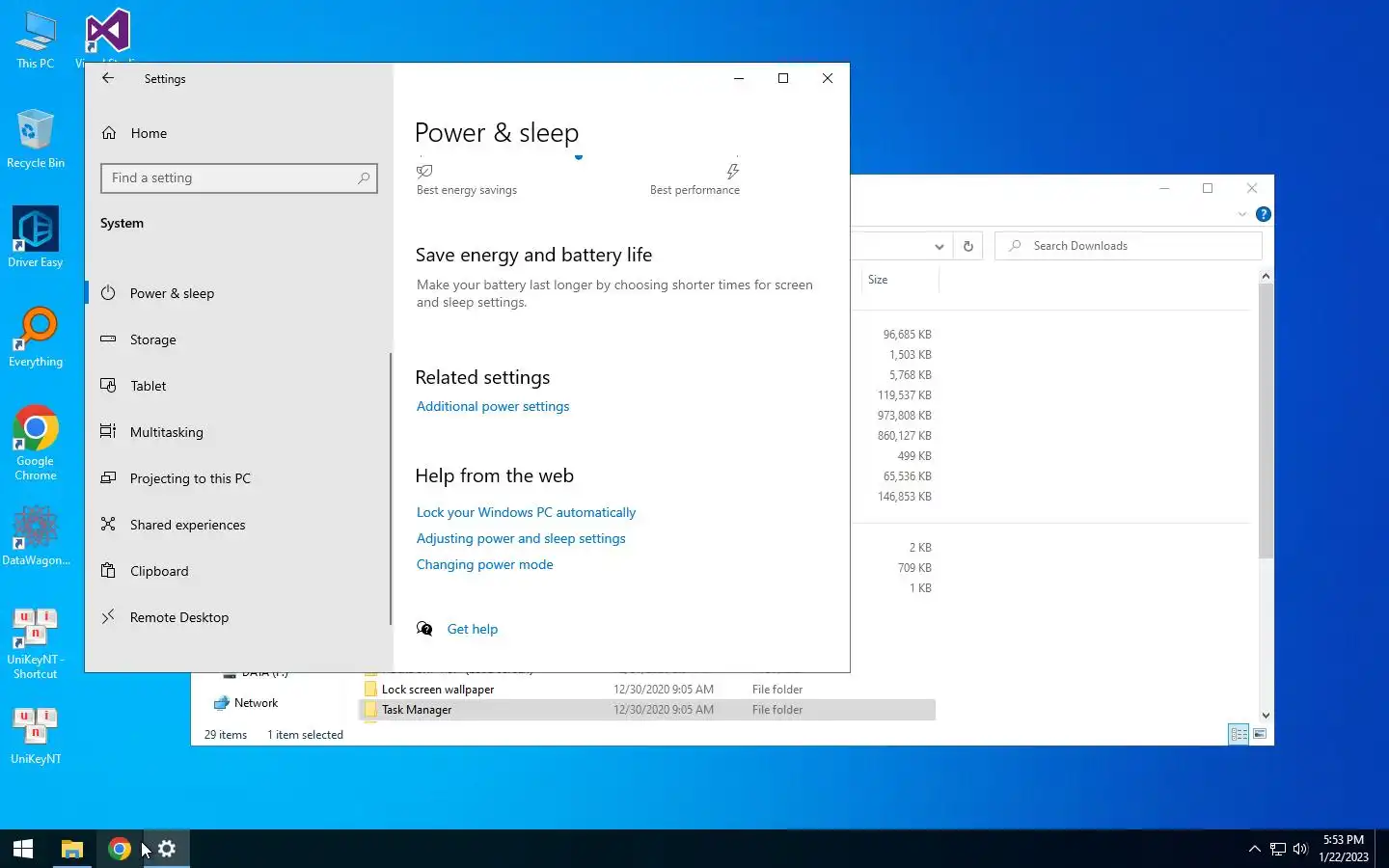Open the Multitasking settings page
Screen dimensions: 1389x868
pyautogui.click(x=238, y=432)
